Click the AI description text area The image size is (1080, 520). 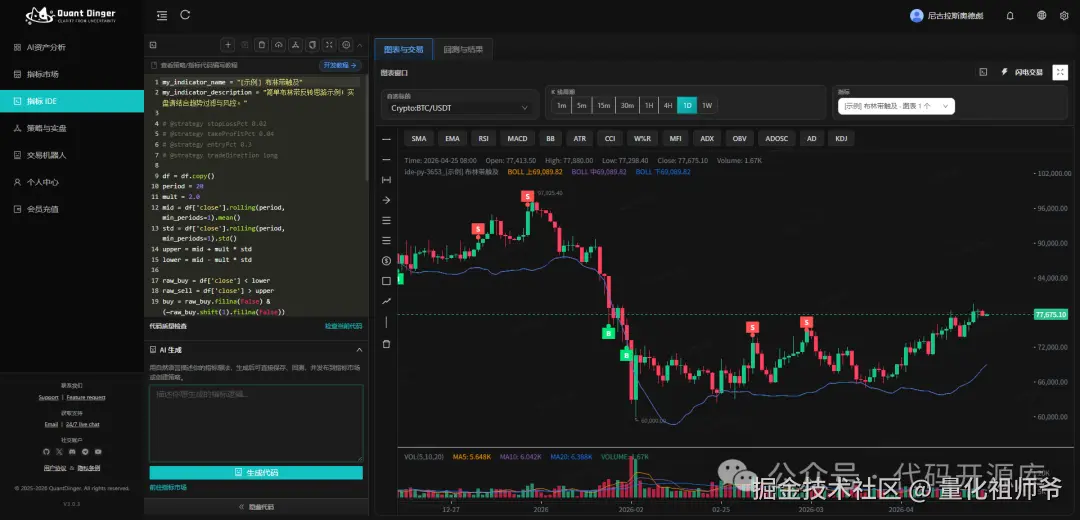(x=256, y=423)
